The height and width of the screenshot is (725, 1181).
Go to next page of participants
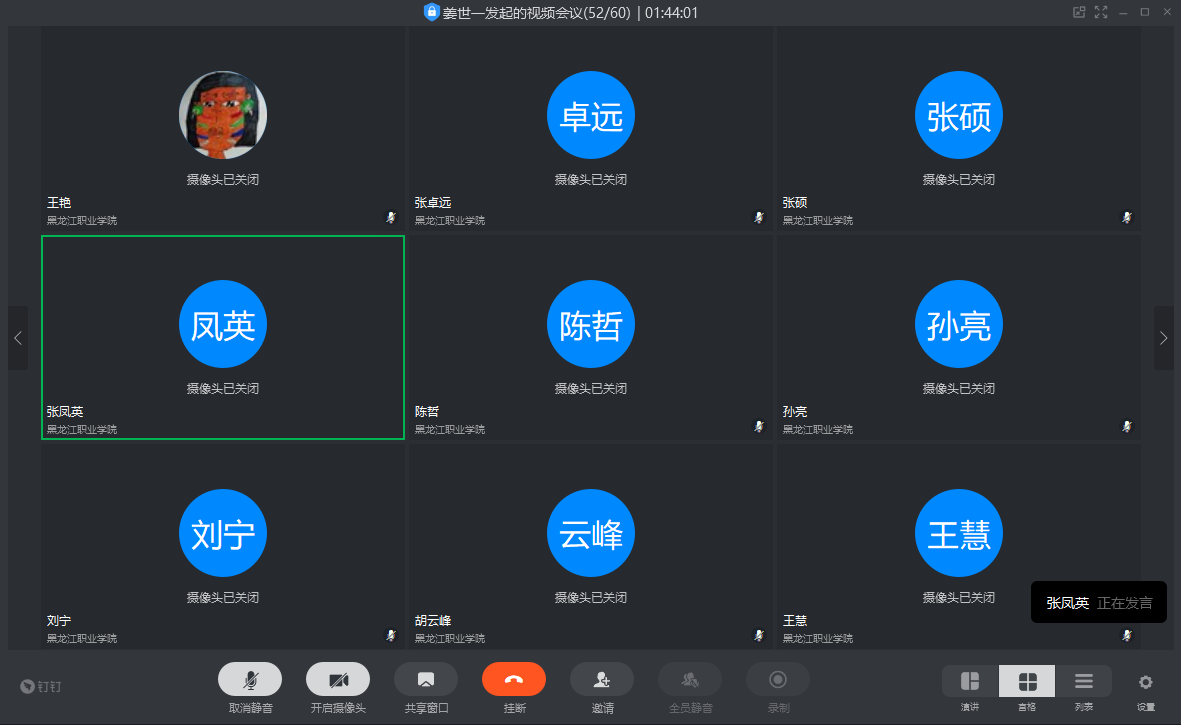click(1163, 338)
